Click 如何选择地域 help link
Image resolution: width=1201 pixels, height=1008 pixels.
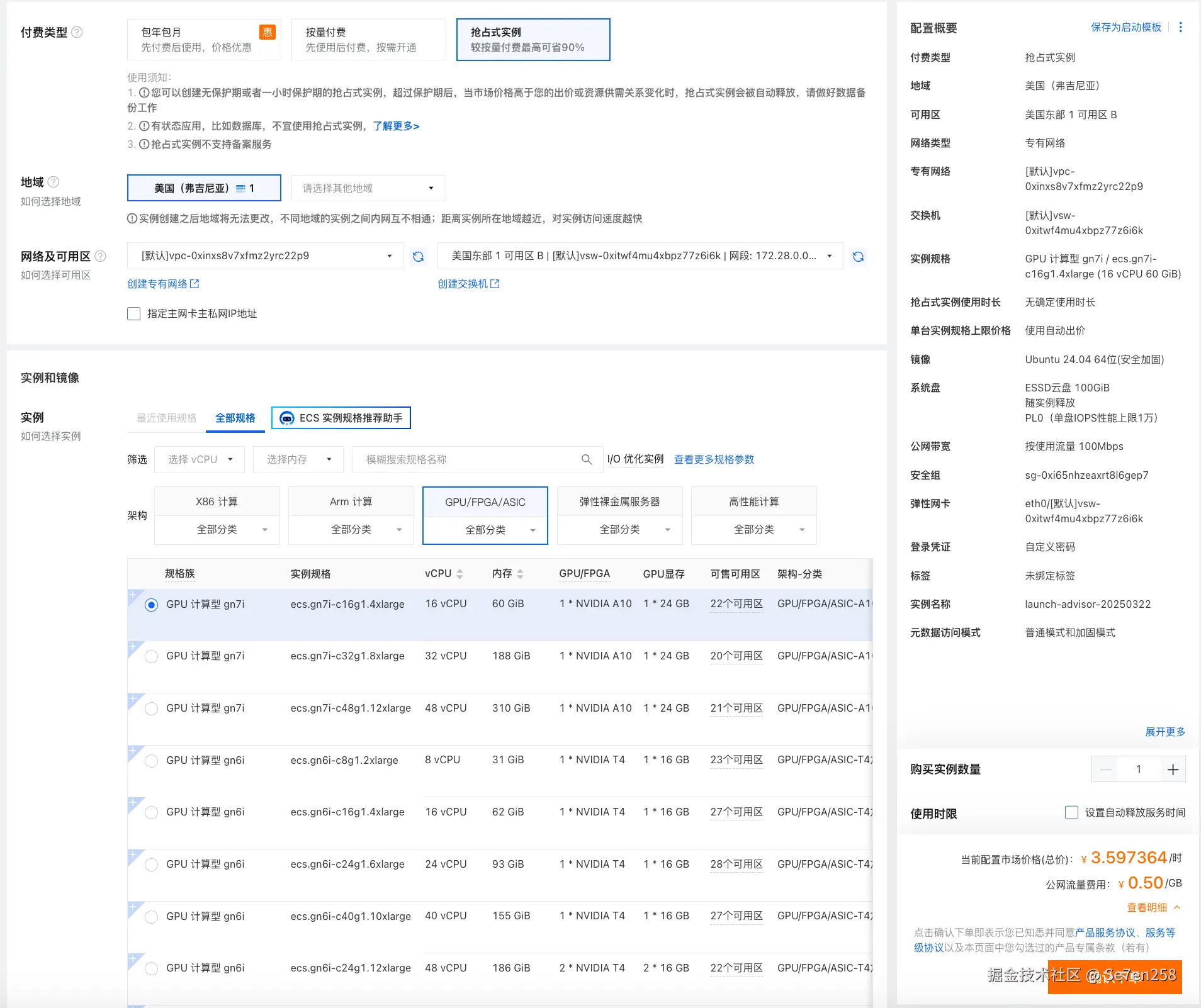coord(51,201)
